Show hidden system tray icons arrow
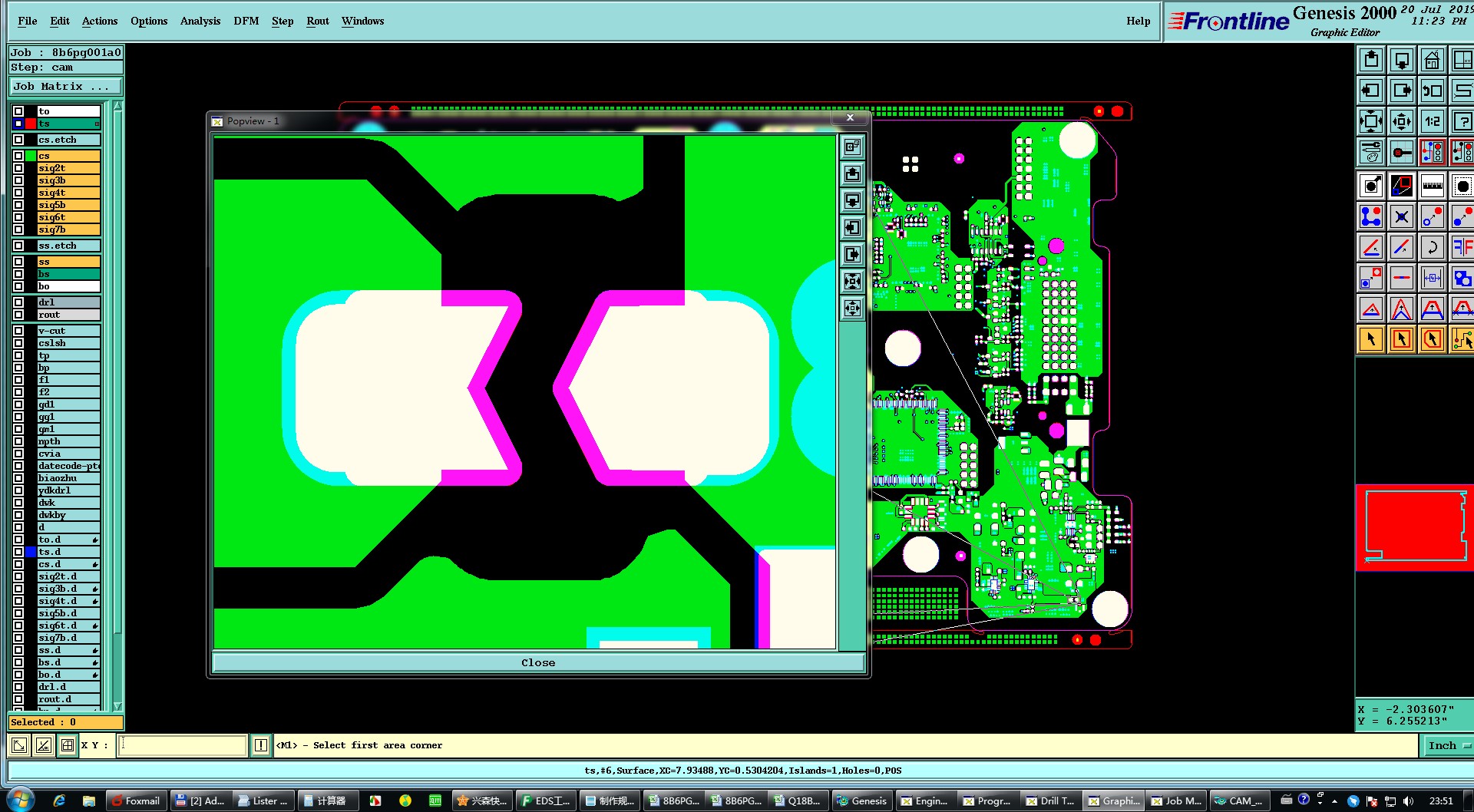The width and height of the screenshot is (1474, 812). point(1334,800)
